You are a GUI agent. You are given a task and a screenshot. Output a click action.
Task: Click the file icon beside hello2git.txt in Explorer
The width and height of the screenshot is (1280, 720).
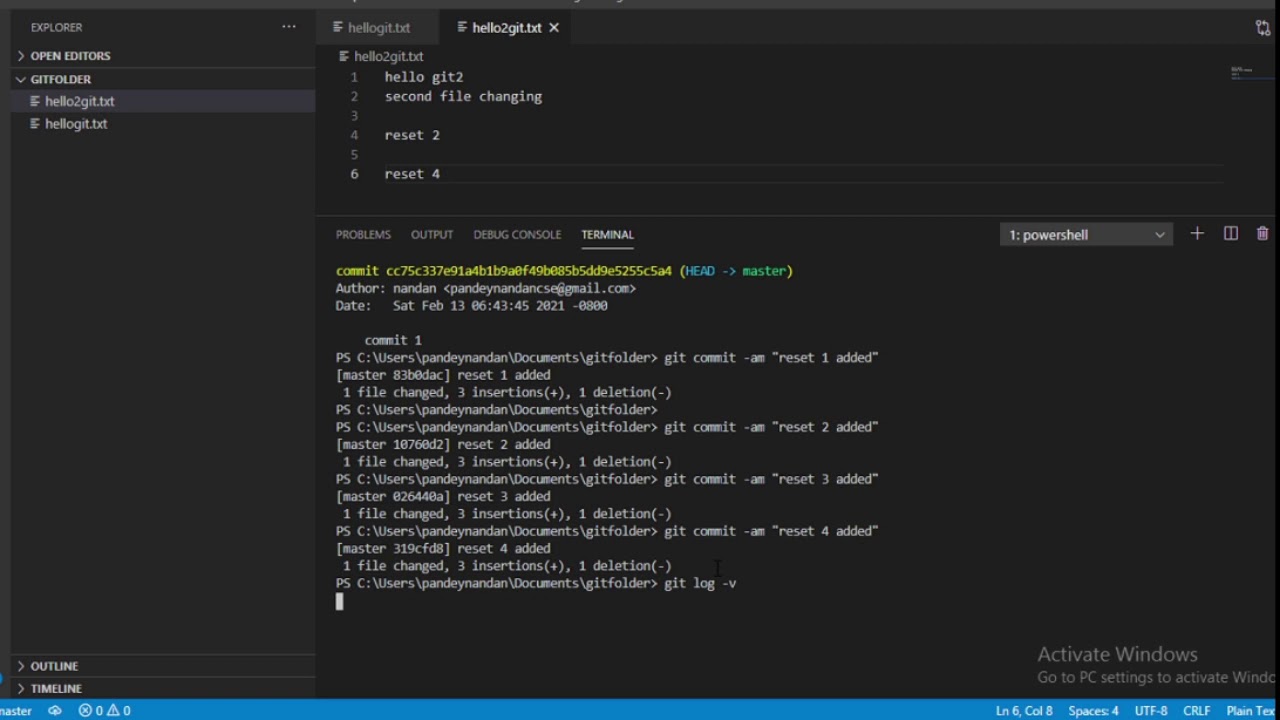tap(35, 101)
